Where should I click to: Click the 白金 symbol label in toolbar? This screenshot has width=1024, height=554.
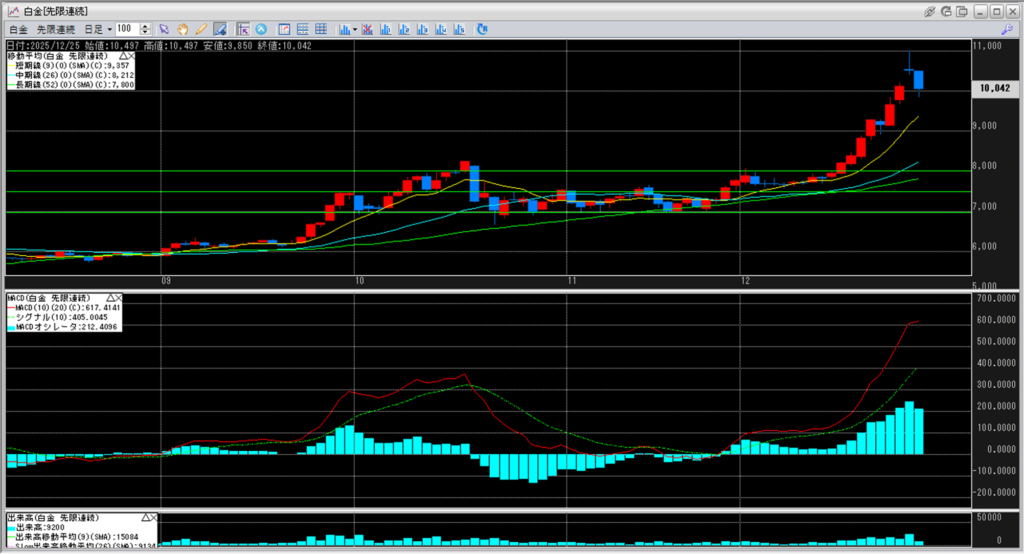click(18, 29)
